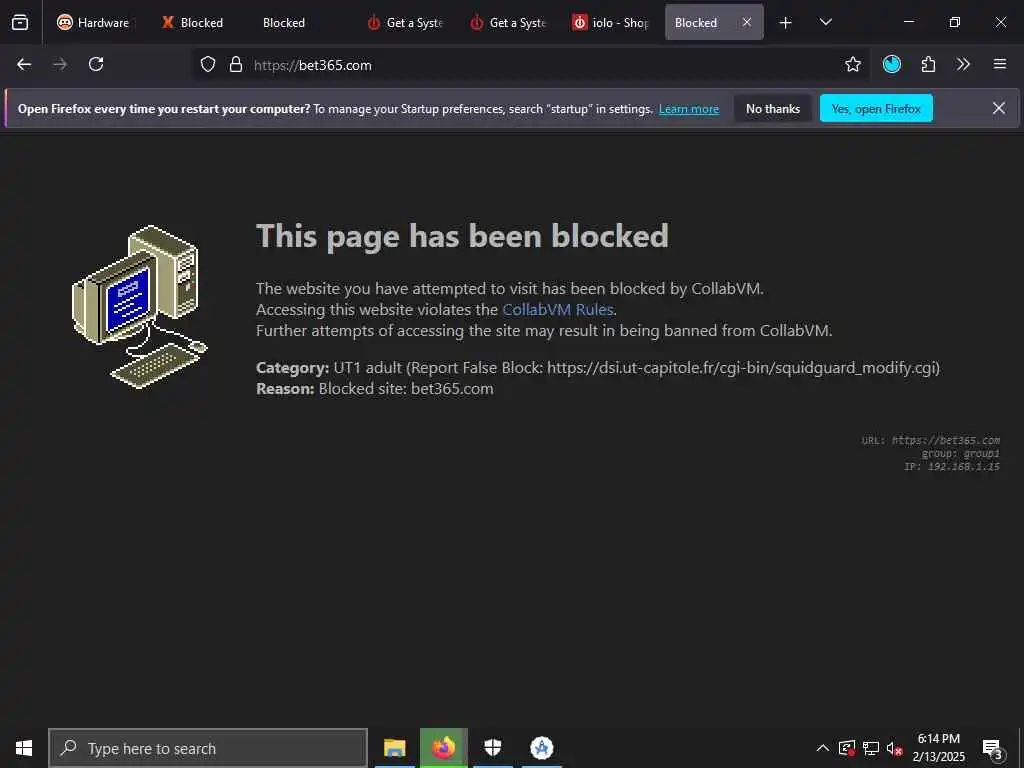
Task: Open File Explorer from taskbar
Action: (x=394, y=748)
